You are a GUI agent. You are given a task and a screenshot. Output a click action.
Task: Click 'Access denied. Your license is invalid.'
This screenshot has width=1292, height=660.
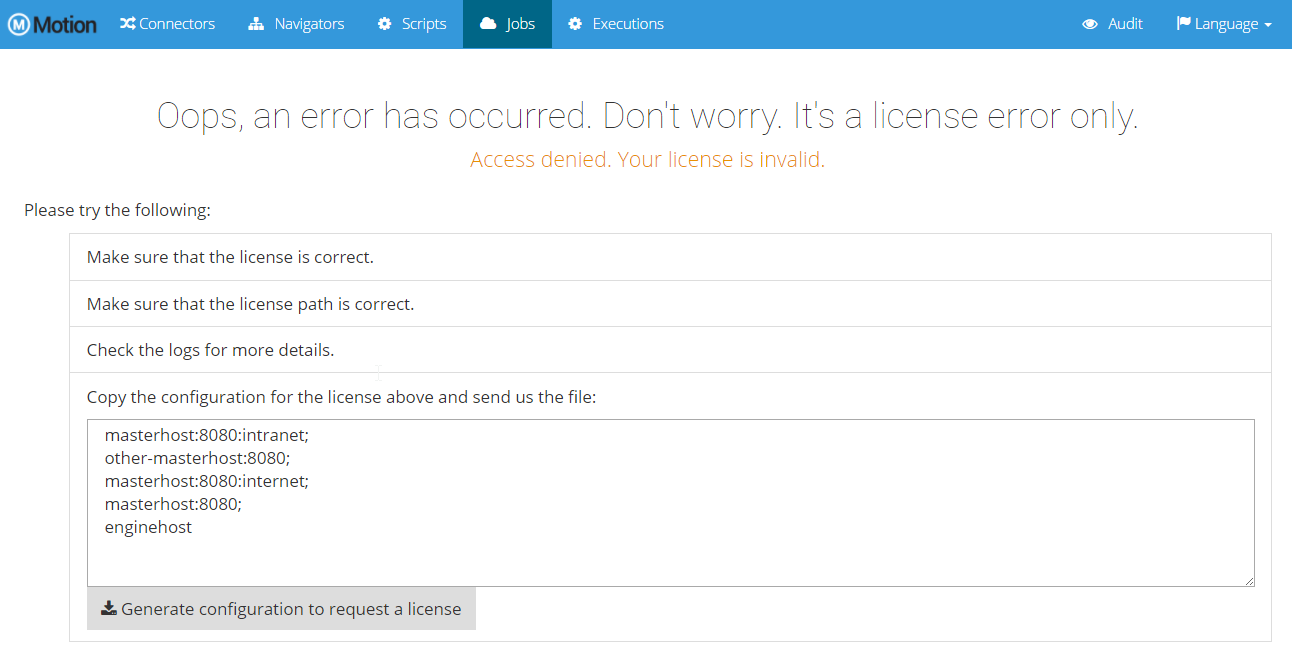[647, 160]
